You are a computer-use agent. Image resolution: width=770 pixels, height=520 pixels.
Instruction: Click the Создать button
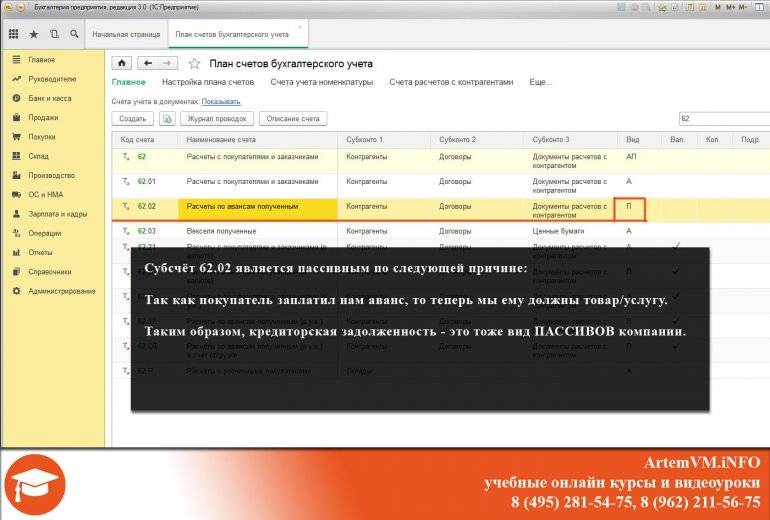click(134, 118)
